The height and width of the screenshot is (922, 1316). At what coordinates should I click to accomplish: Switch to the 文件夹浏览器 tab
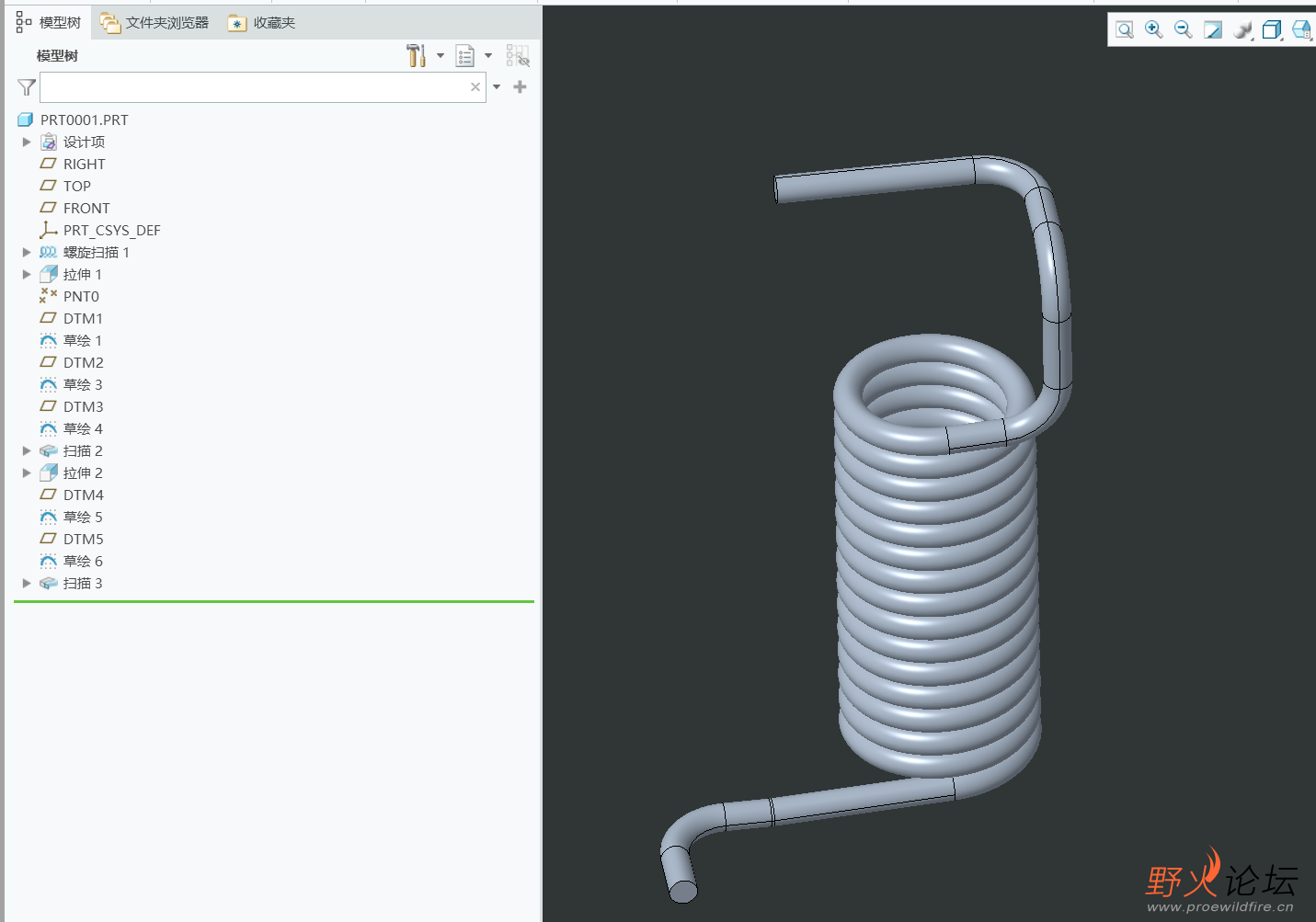point(155,23)
